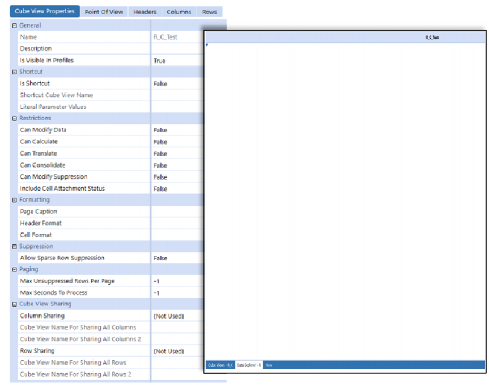Screen dimensions: 489x385
Task: Click the Can Modify Data label
Action: (43, 130)
